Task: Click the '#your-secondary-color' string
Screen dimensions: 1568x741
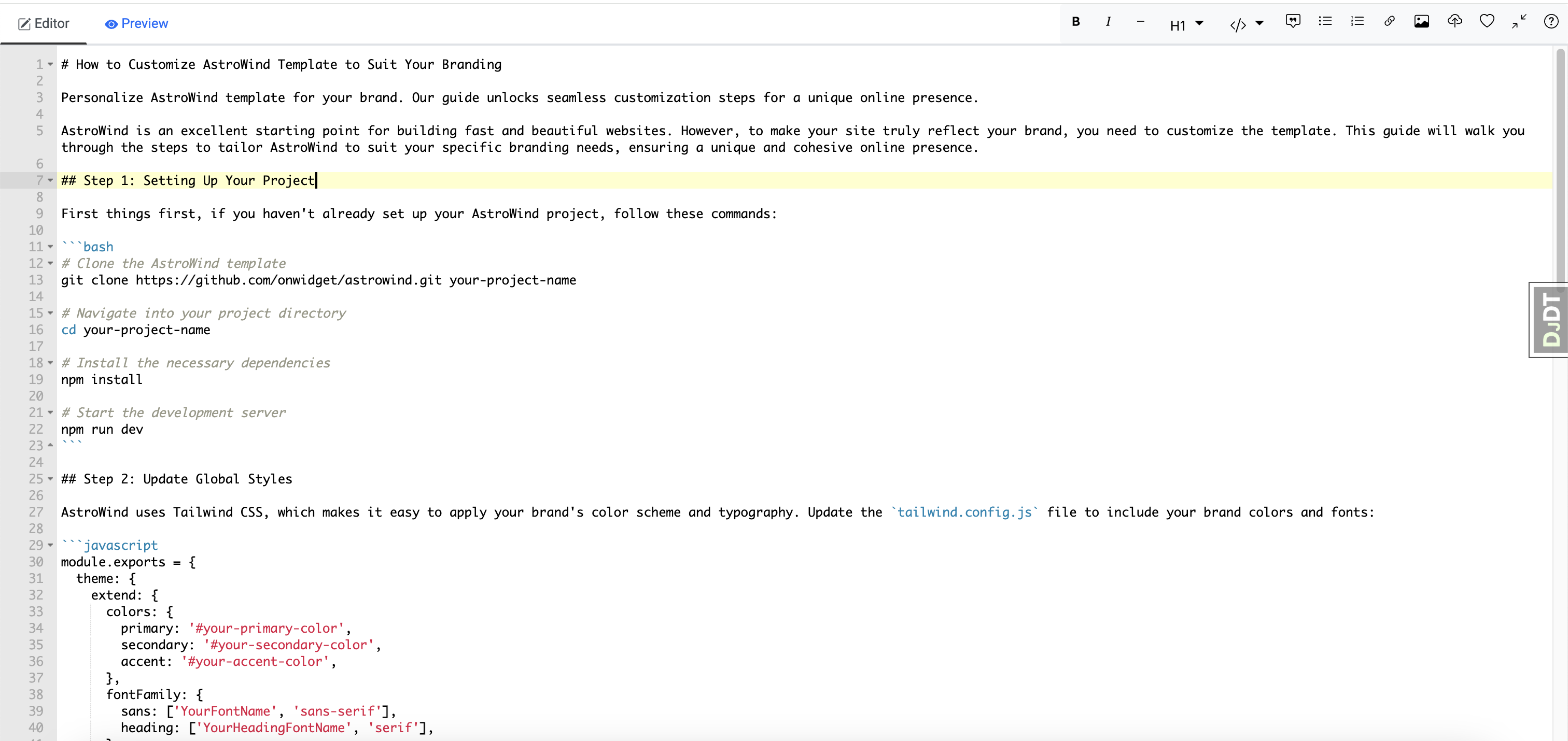Action: (288, 645)
